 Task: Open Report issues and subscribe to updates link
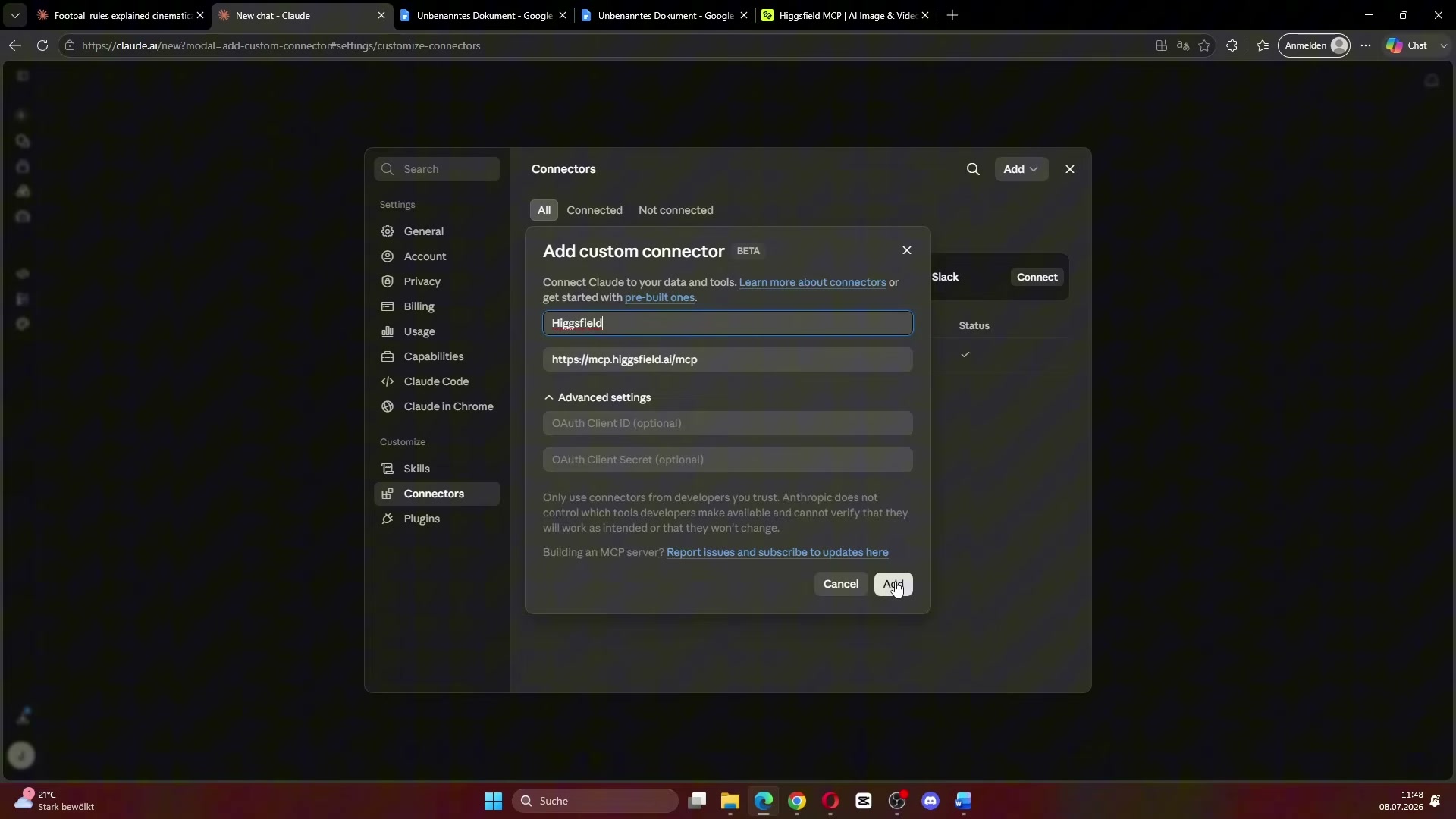tap(777, 552)
